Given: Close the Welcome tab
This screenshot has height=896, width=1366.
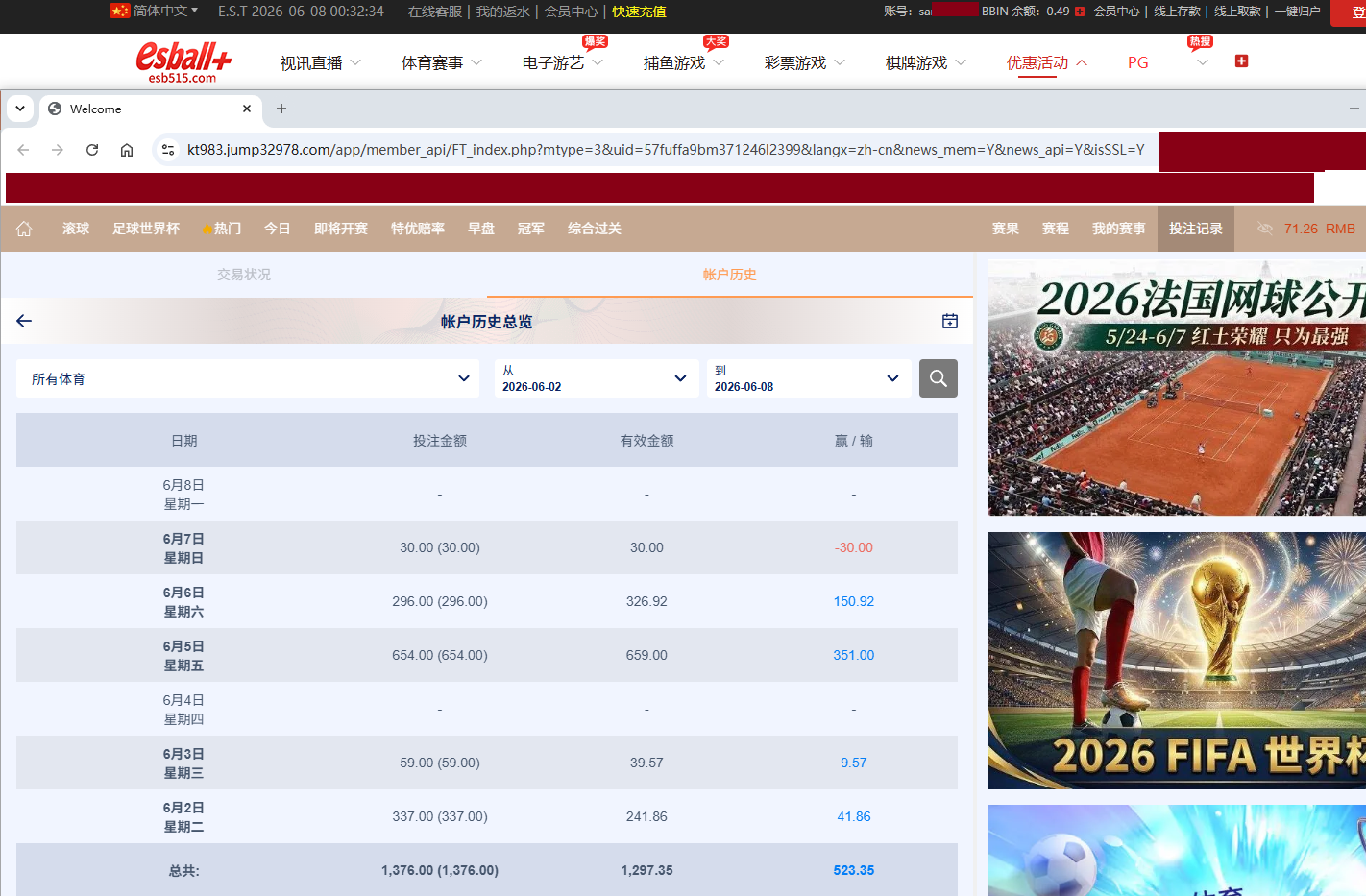Looking at the screenshot, I should tap(247, 109).
